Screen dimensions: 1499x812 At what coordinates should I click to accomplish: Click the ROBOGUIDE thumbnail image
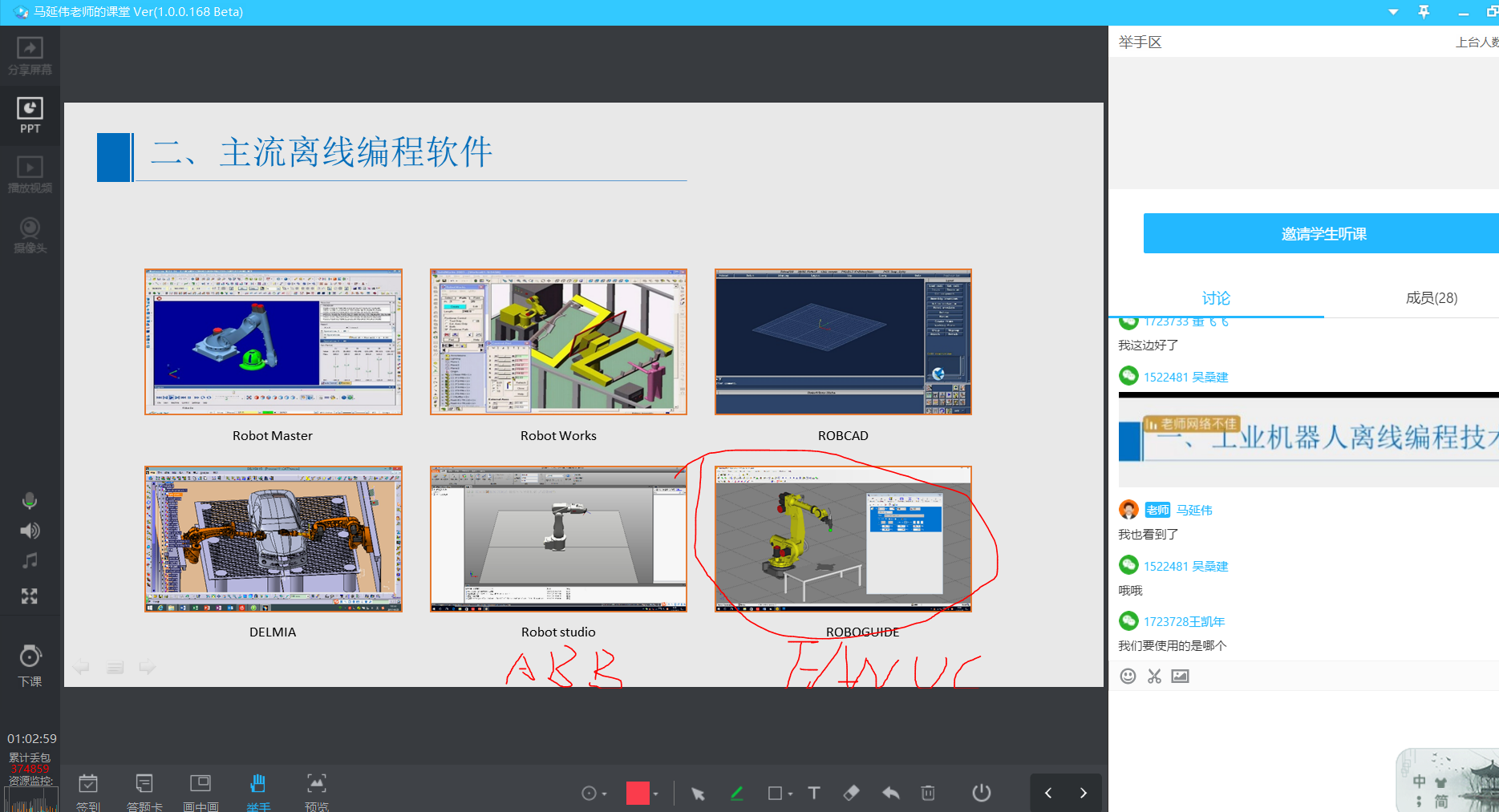(843, 539)
